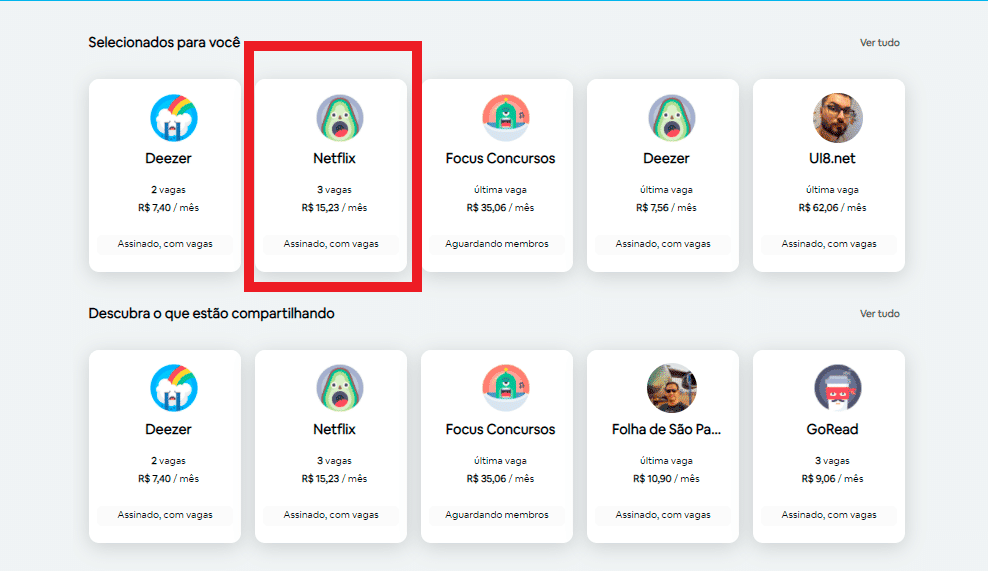Click 'R$ 35,06 / mês' on Focus Concursos in Selecionados
988x571 pixels.
500,207
